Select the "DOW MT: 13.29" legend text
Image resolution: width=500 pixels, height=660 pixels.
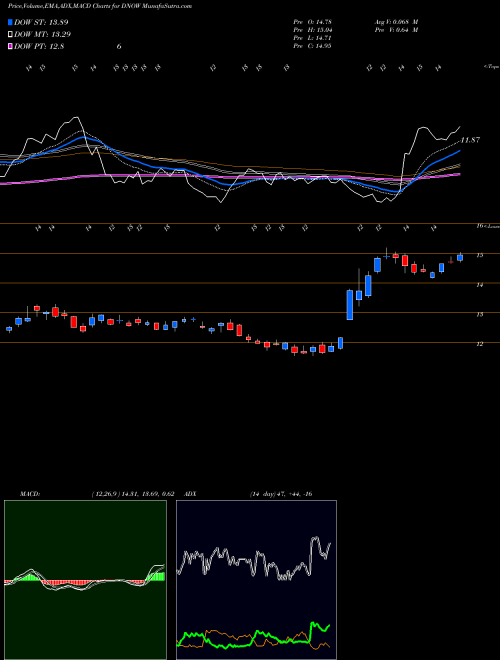(43, 35)
